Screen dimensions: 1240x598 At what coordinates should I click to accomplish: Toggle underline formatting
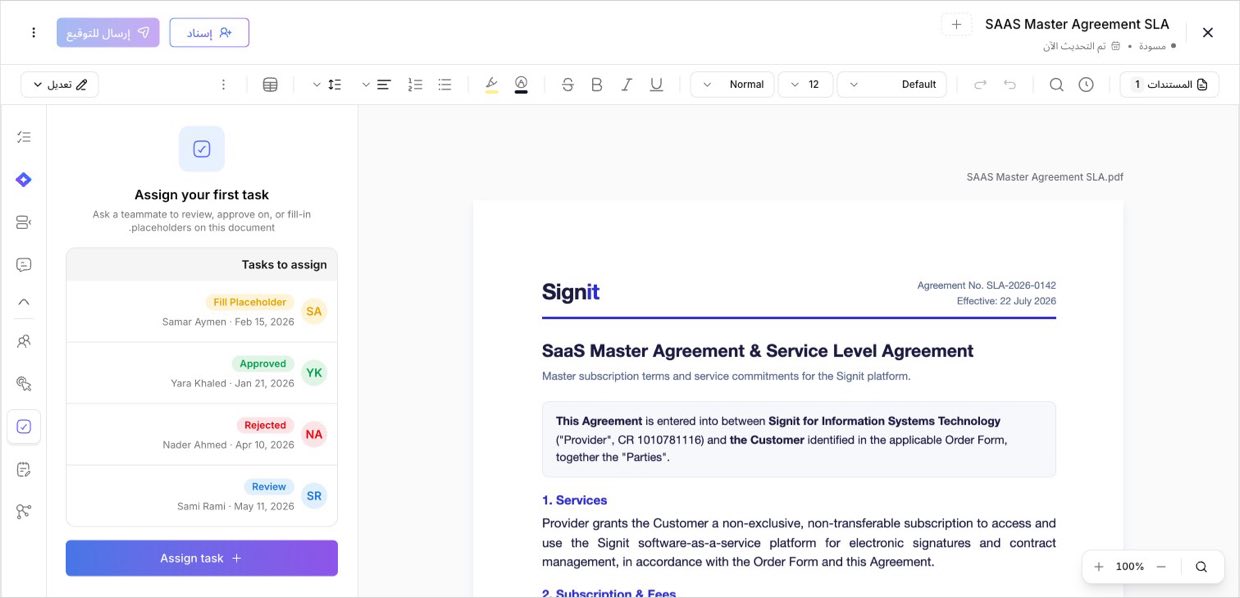[656, 85]
